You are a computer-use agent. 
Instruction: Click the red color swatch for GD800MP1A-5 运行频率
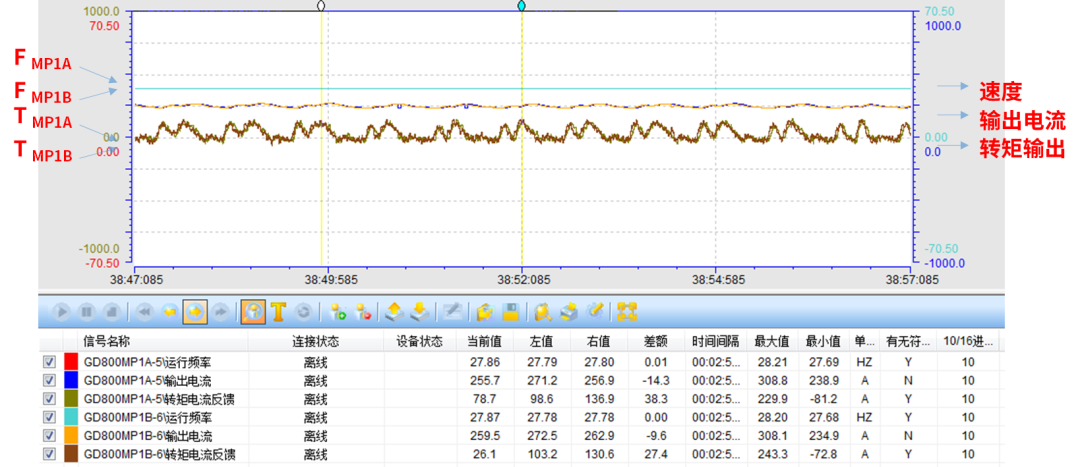coord(71,362)
